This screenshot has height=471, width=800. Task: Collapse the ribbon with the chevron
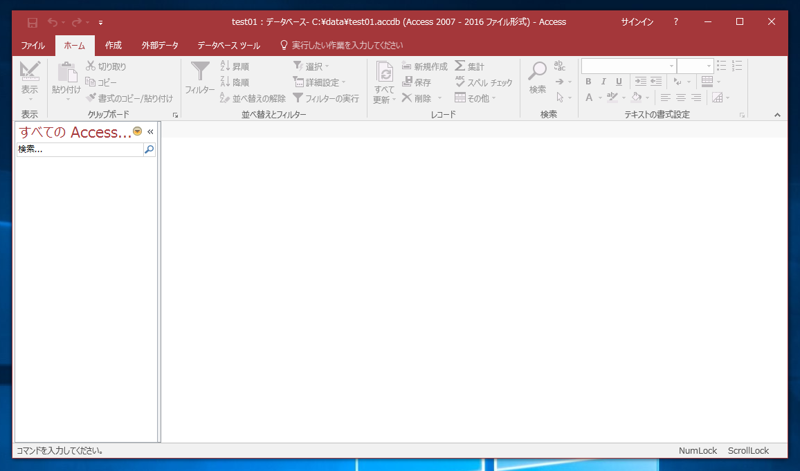pos(777,115)
